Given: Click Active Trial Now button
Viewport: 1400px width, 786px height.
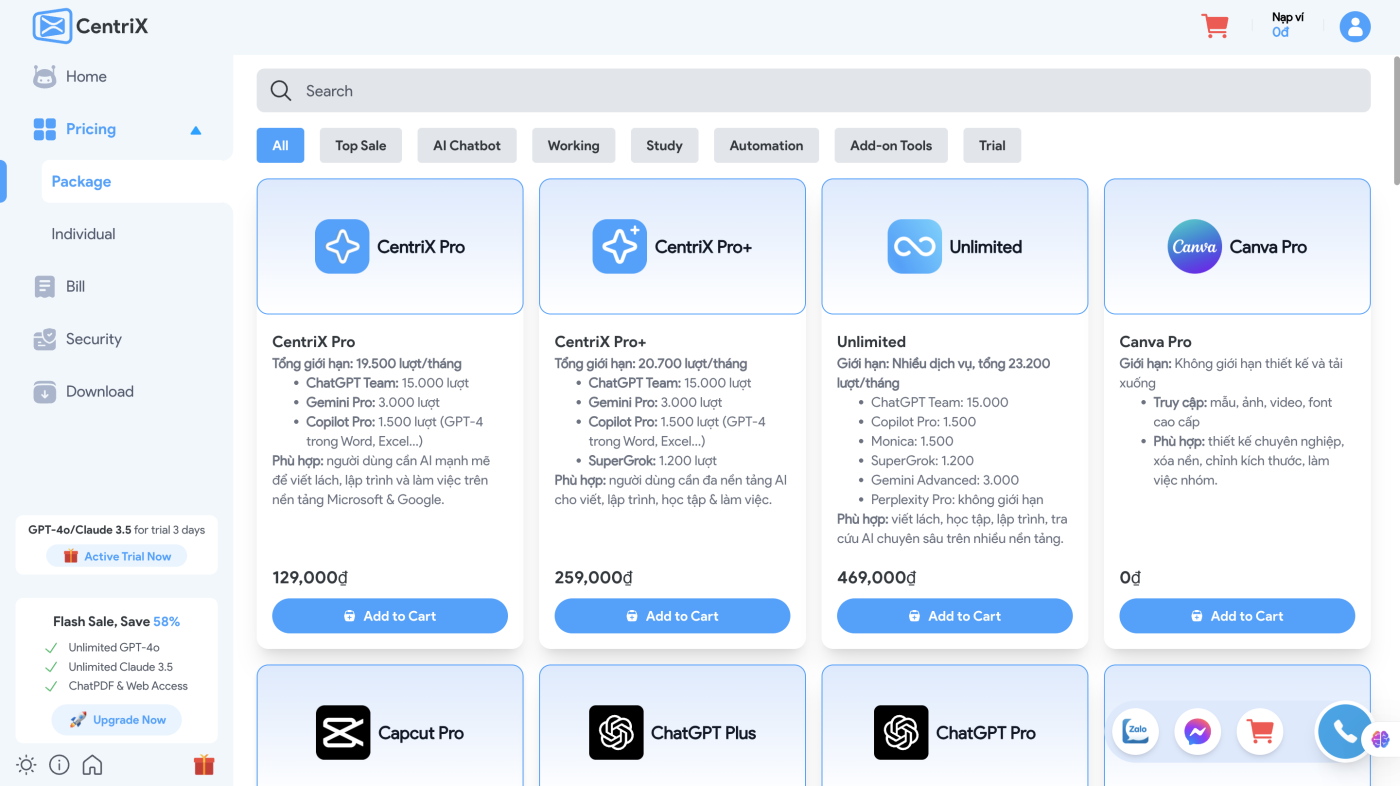Looking at the screenshot, I should [117, 556].
